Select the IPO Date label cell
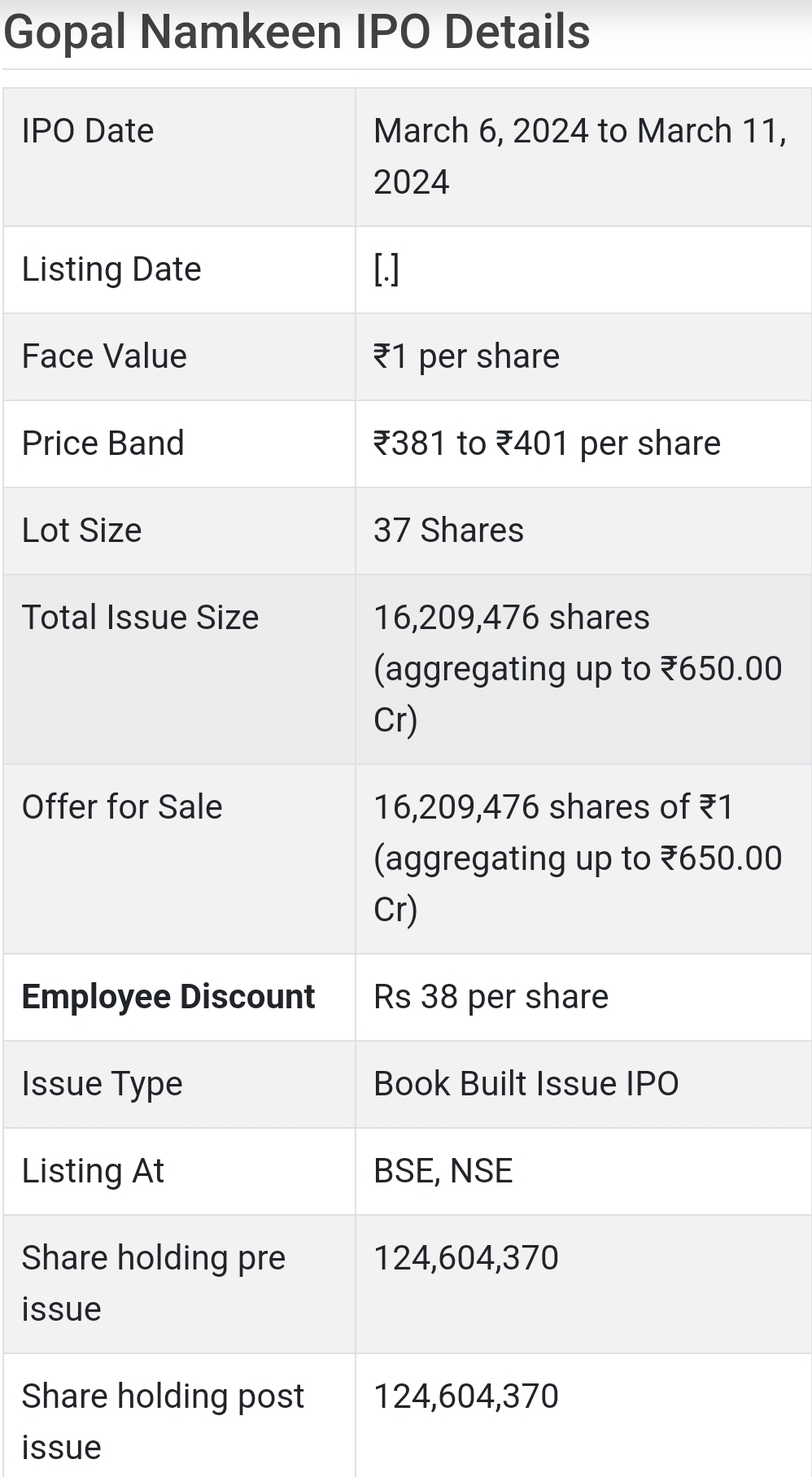The height and width of the screenshot is (1477, 812). click(88, 131)
